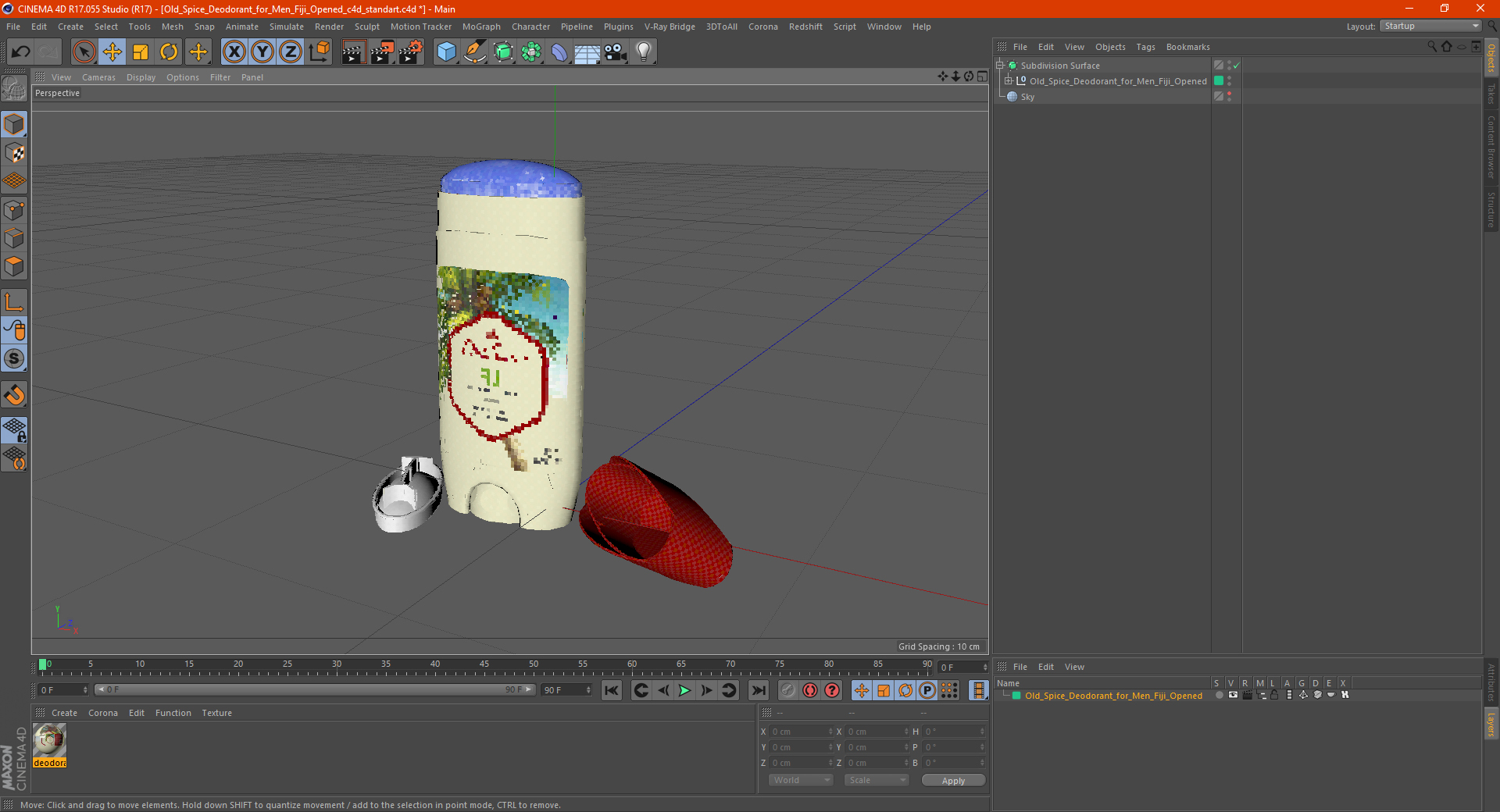Add a Floor environment object
This screenshot has width=1500, height=812.
(587, 52)
